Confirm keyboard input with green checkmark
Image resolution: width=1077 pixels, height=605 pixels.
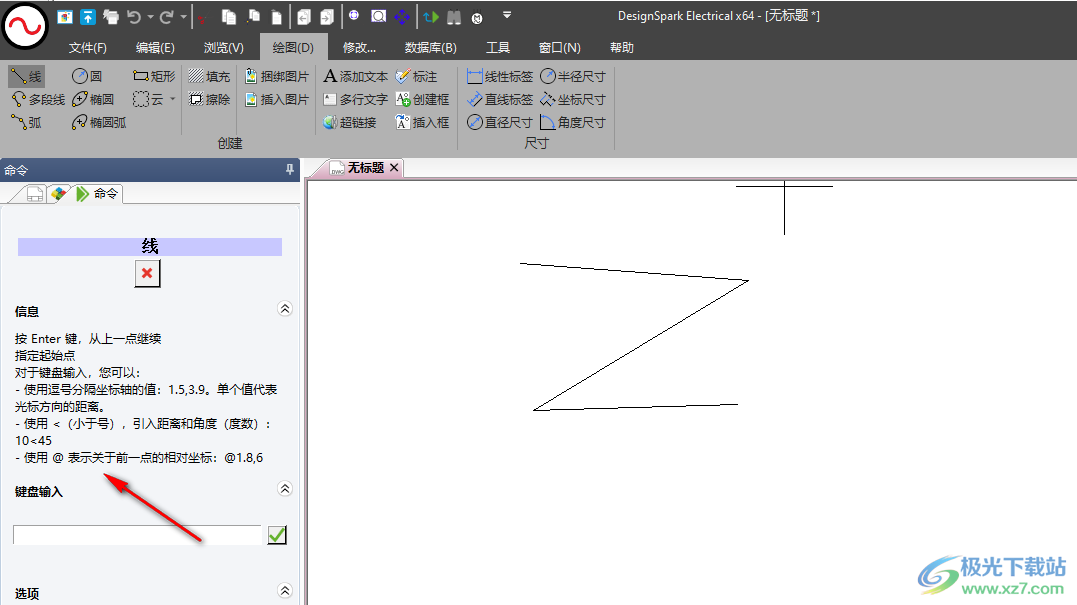pos(277,535)
